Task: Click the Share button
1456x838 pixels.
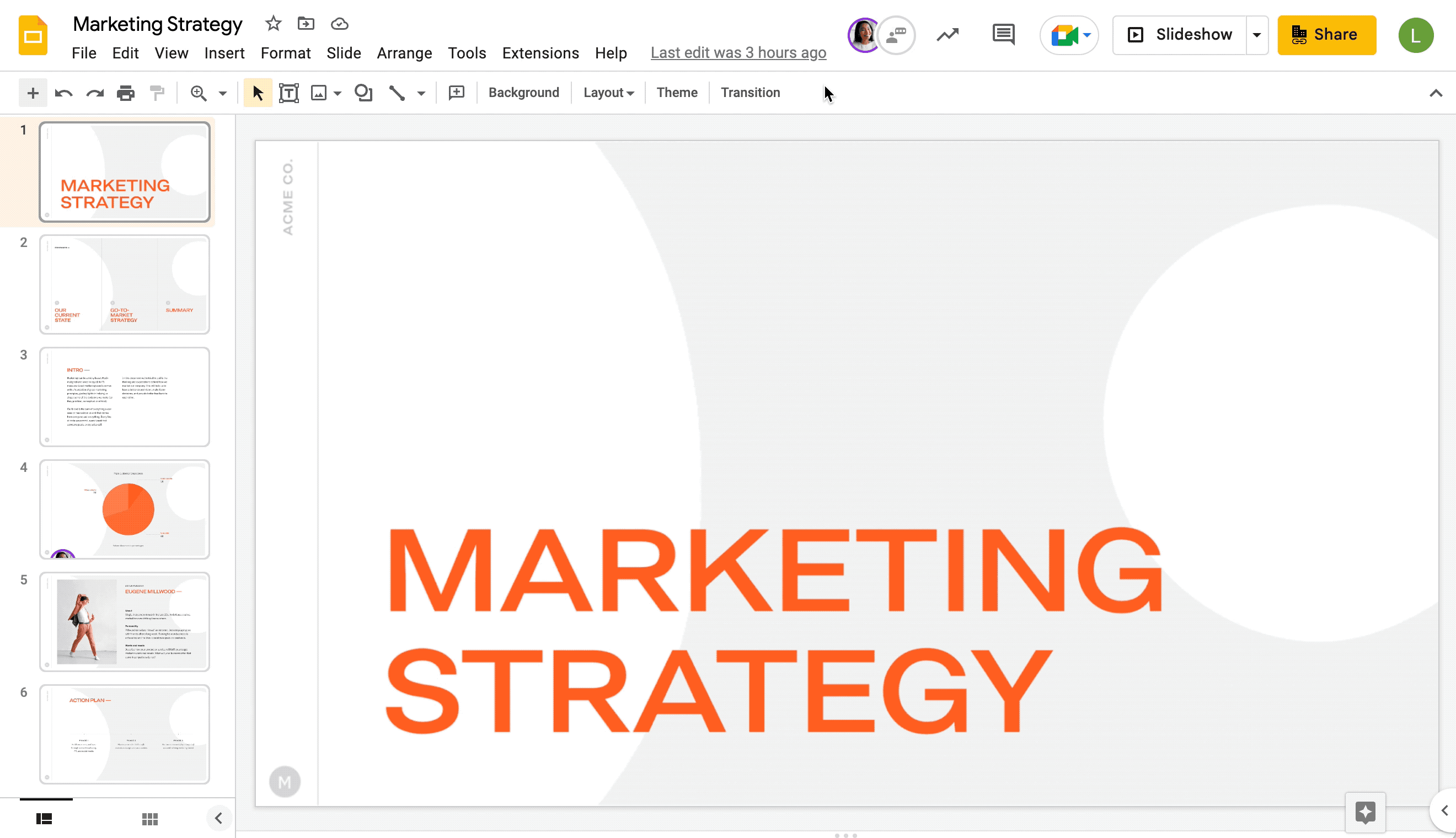Action: pyautogui.click(x=1325, y=34)
